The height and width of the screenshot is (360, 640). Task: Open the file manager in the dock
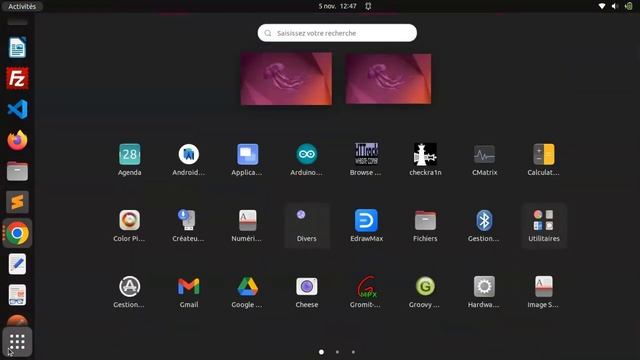coord(17,171)
